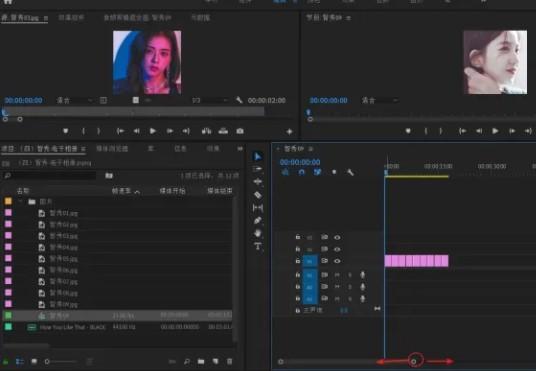This screenshot has width=536, height=371.
Task: Select the Pen tool in toolbar
Action: coord(258,221)
